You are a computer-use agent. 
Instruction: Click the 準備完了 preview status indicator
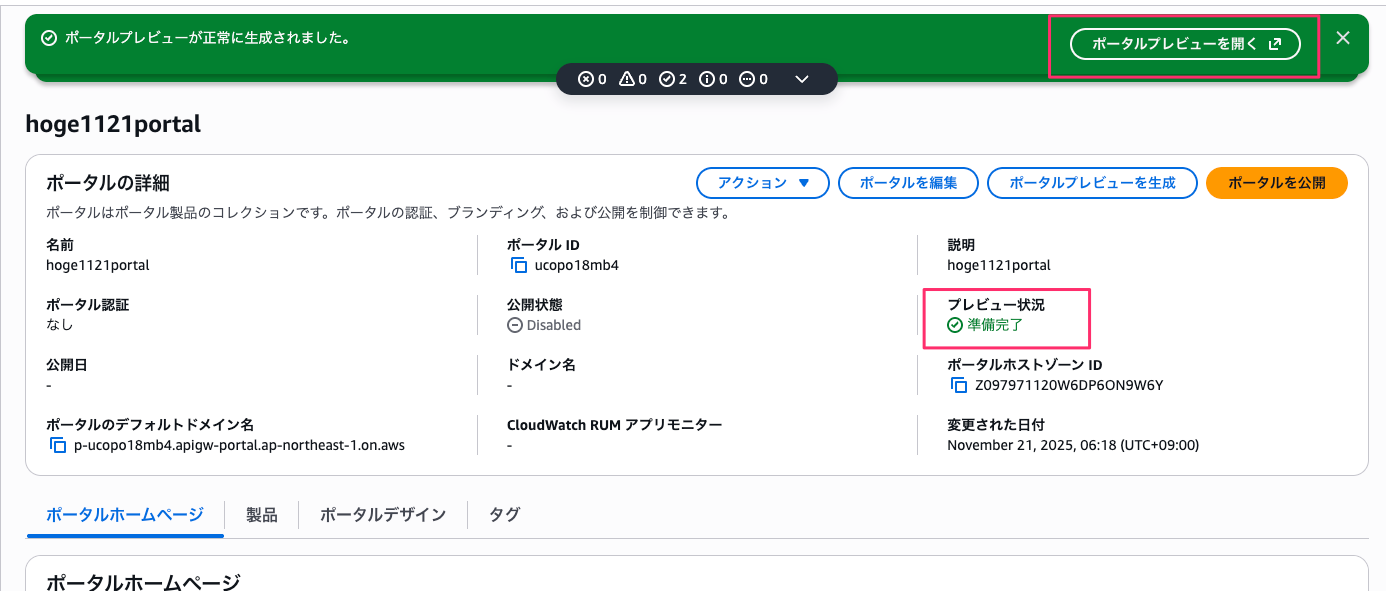[986, 325]
